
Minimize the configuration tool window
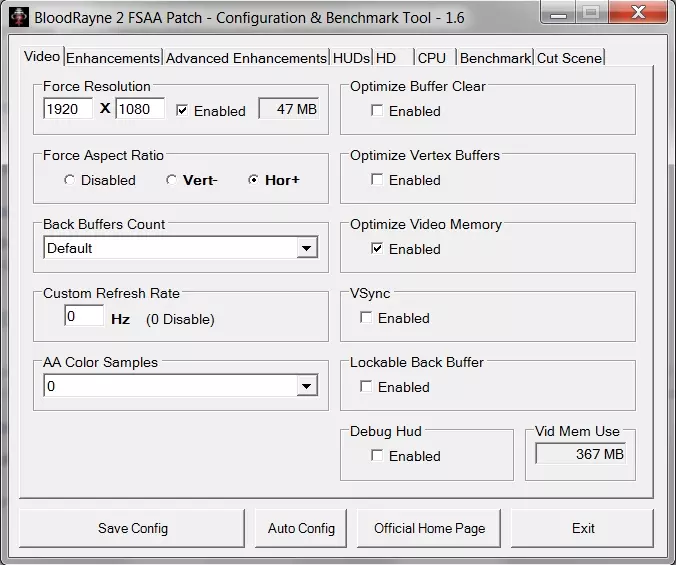tap(558, 13)
